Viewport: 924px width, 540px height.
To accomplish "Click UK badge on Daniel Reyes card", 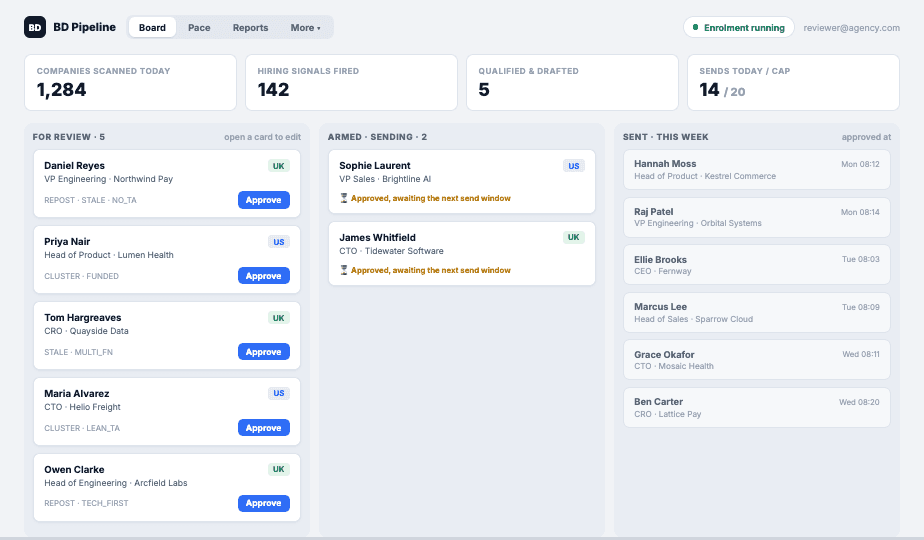I will click(x=278, y=166).
